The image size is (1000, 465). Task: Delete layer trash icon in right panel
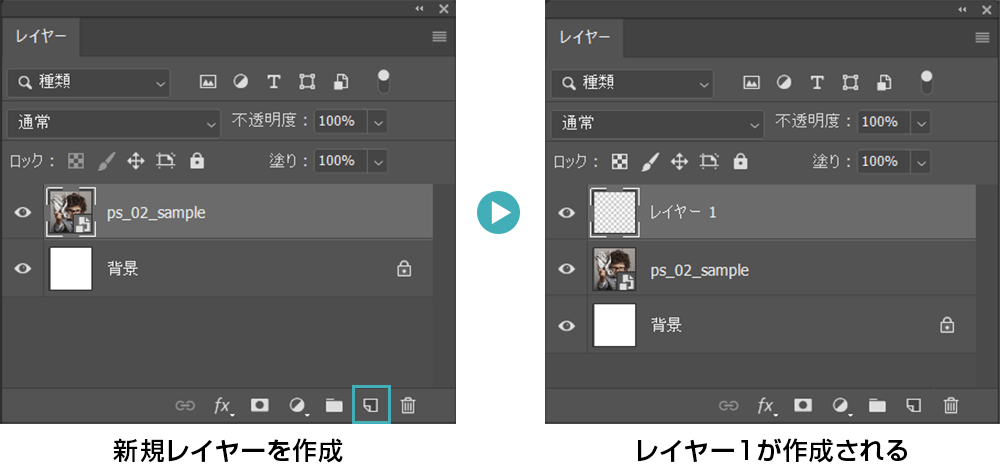(x=951, y=405)
